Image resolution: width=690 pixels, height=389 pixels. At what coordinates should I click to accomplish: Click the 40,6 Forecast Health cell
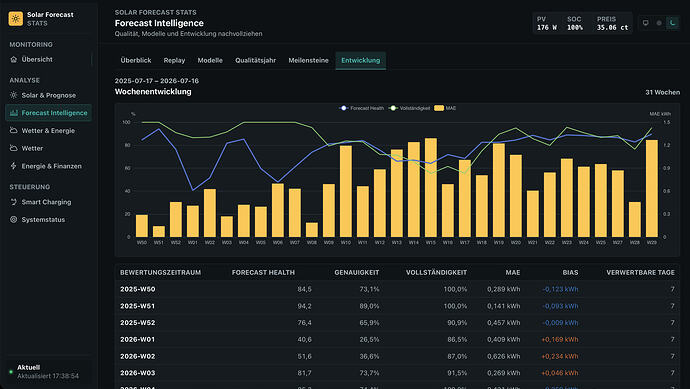[x=305, y=339]
